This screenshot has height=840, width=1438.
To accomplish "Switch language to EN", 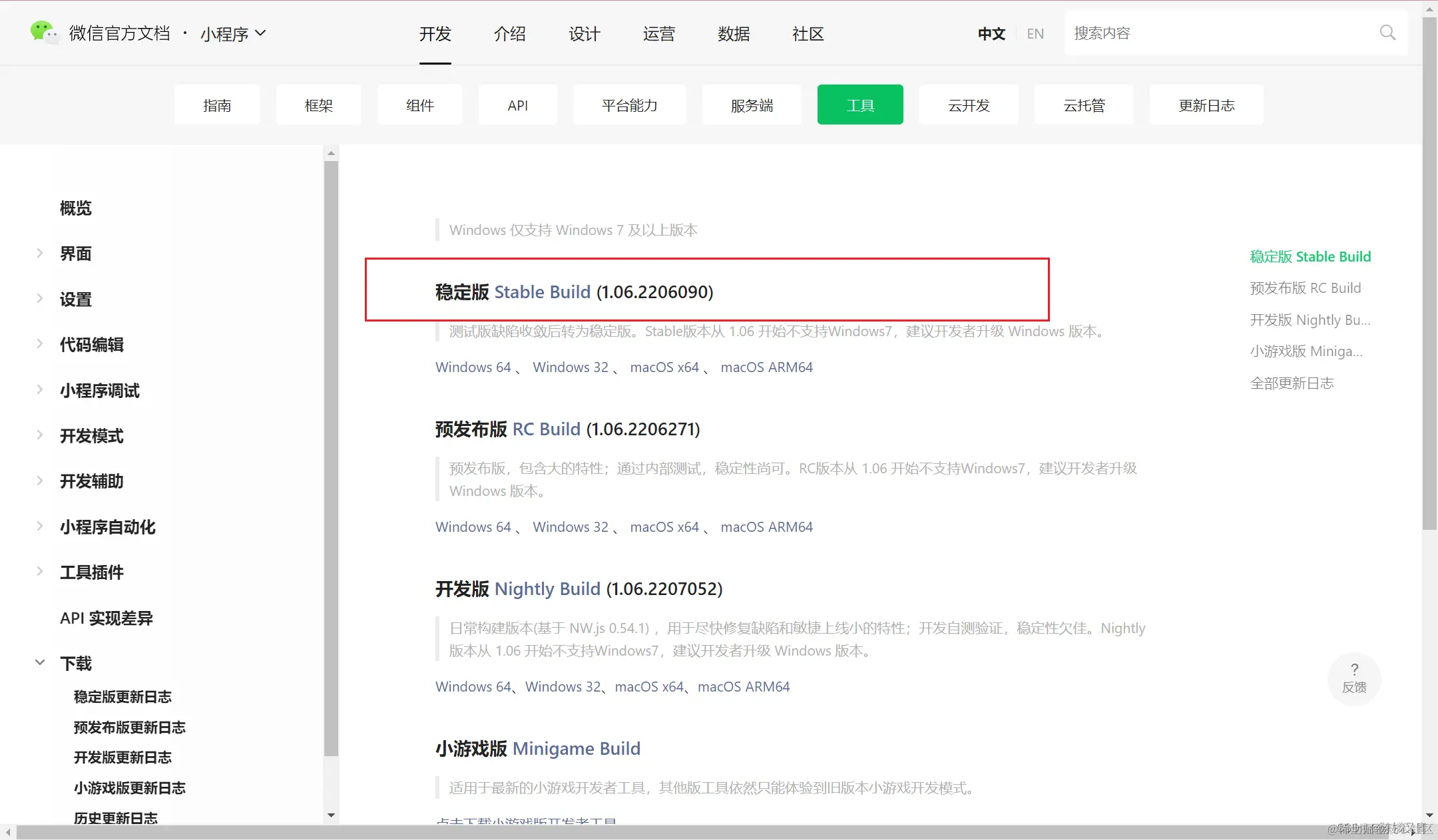I will 1035,33.
